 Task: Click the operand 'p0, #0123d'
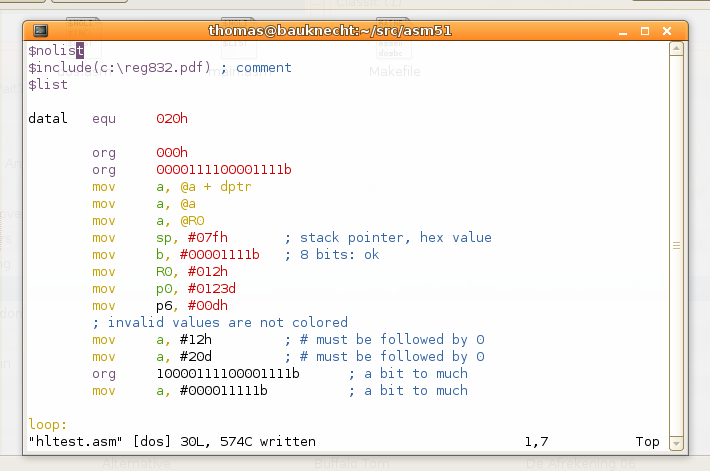196,289
